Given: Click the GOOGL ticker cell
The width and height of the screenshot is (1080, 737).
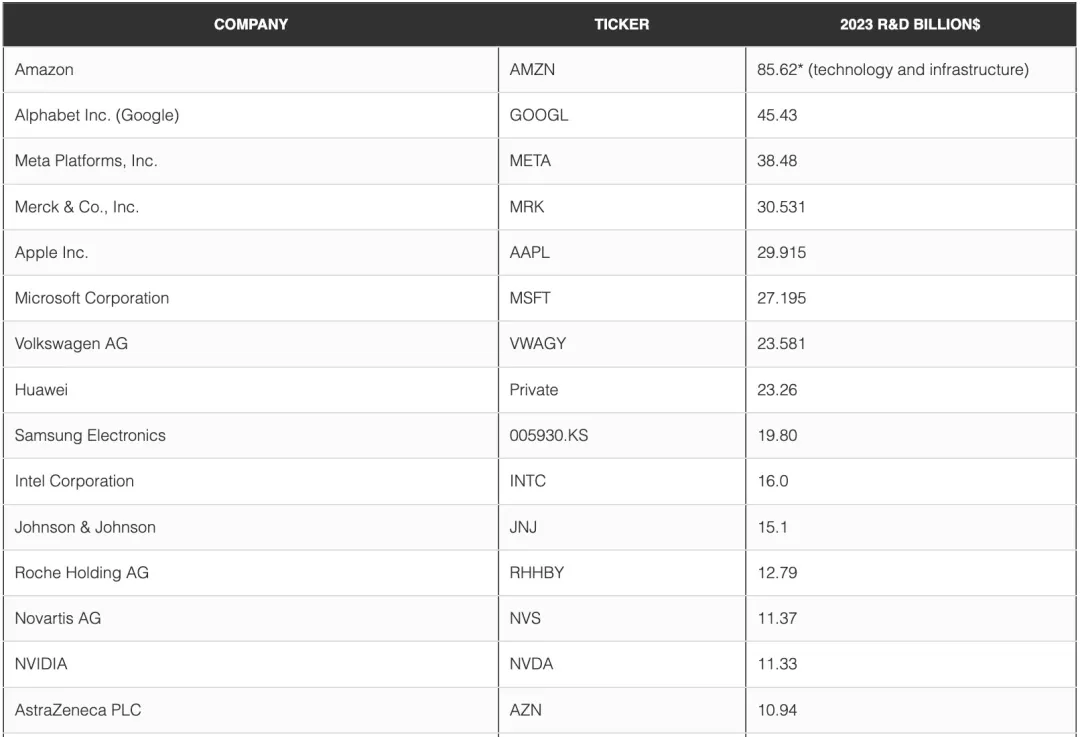Looking at the screenshot, I should (622, 115).
